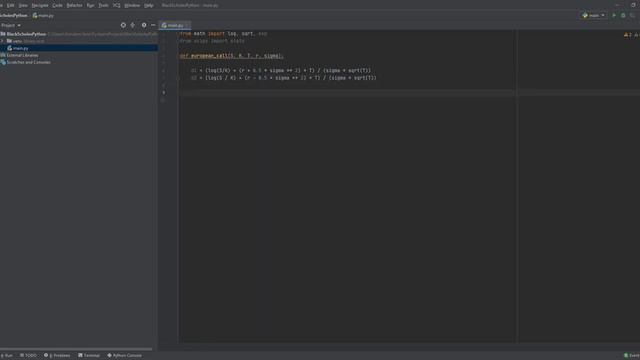Expand the venv folder arrow
This screenshot has width=640, height=360.
tap(2, 41)
